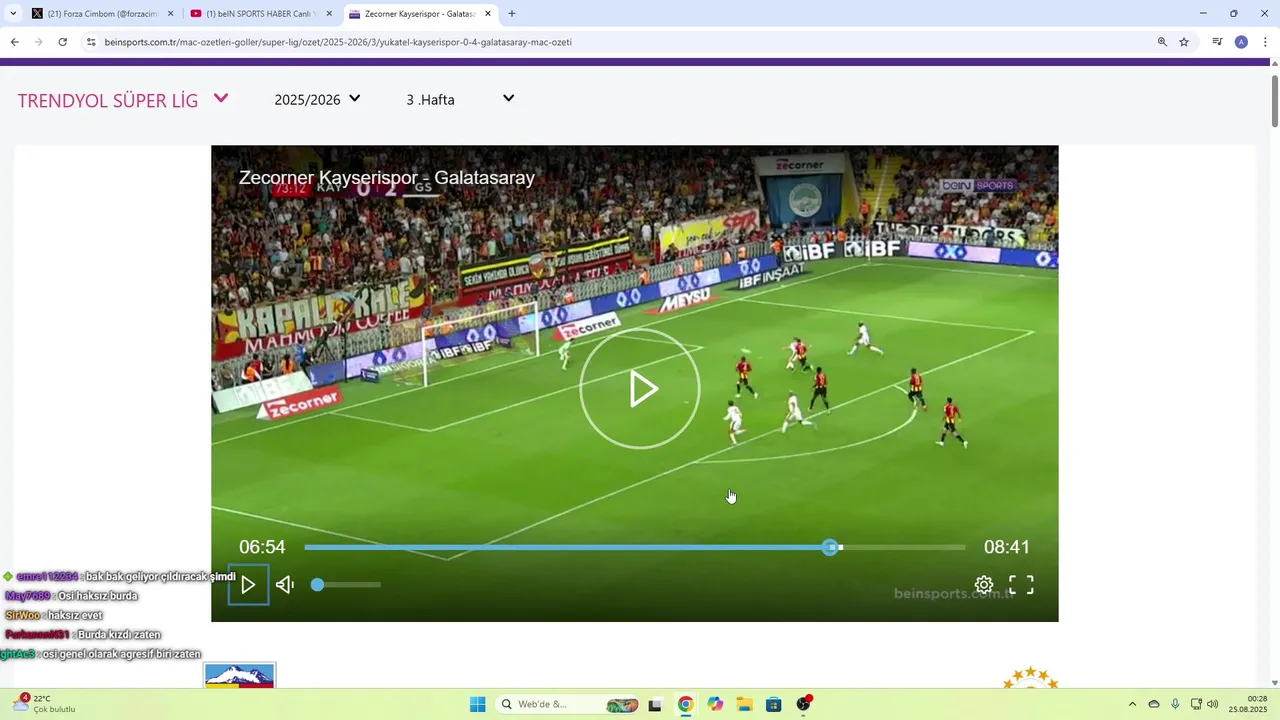
Task: Open a new browser tab
Action: pyautogui.click(x=512, y=14)
